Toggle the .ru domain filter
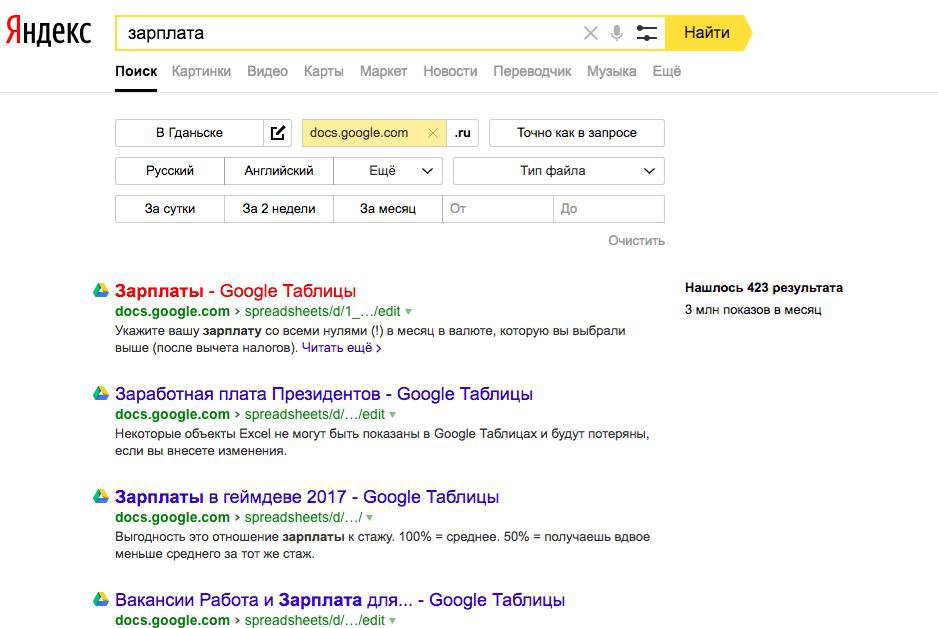 (462, 133)
